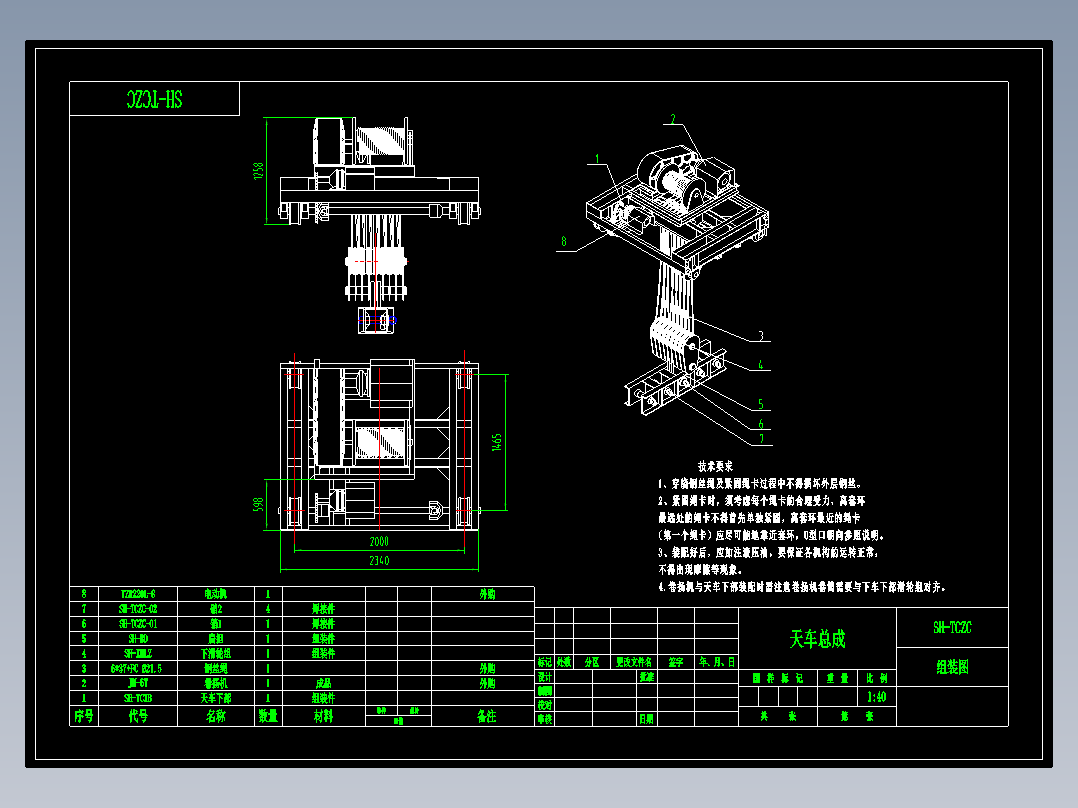Click the first technical requirement line
The height and width of the screenshot is (808, 1078).
tap(760, 484)
